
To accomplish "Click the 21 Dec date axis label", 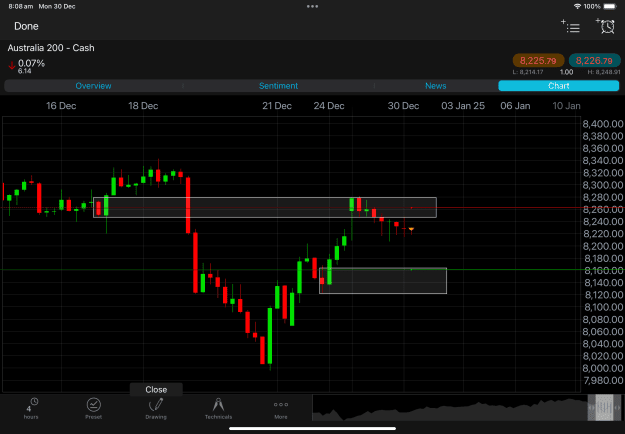I will click(277, 106).
